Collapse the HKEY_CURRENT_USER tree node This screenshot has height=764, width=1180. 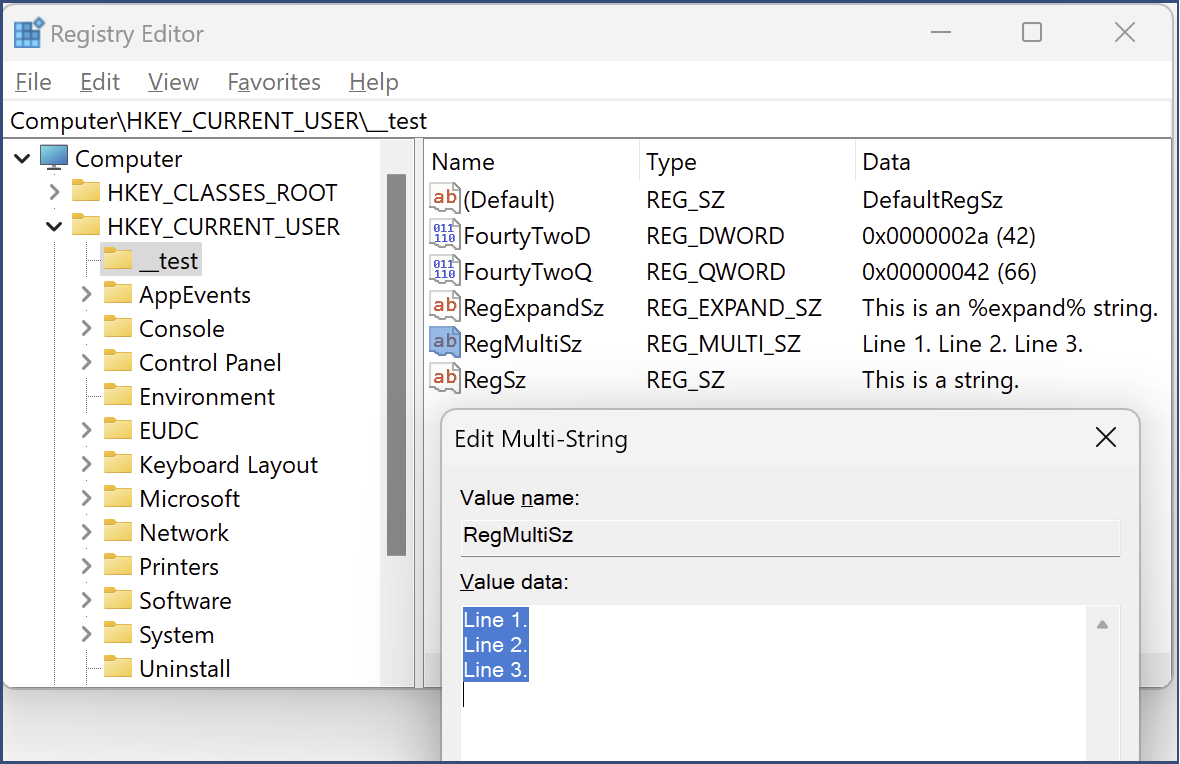pyautogui.click(x=51, y=226)
